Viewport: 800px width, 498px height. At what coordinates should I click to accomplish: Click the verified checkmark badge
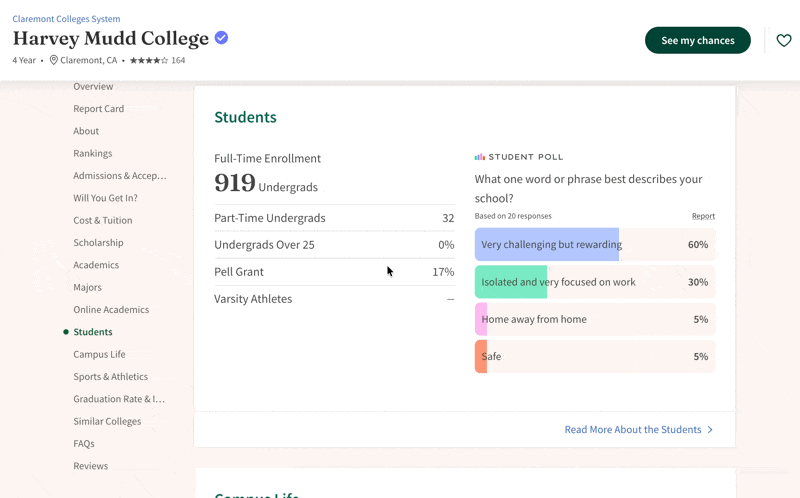tap(221, 38)
